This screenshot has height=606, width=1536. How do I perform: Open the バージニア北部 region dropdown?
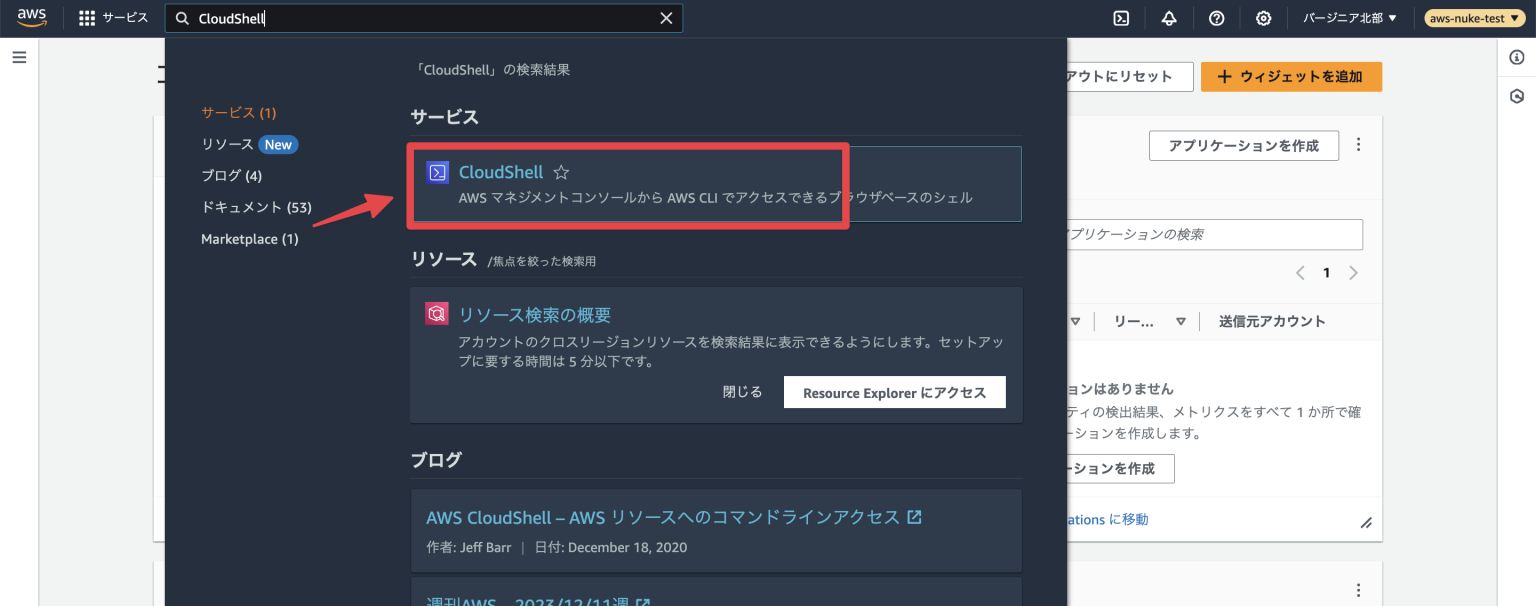1349,17
